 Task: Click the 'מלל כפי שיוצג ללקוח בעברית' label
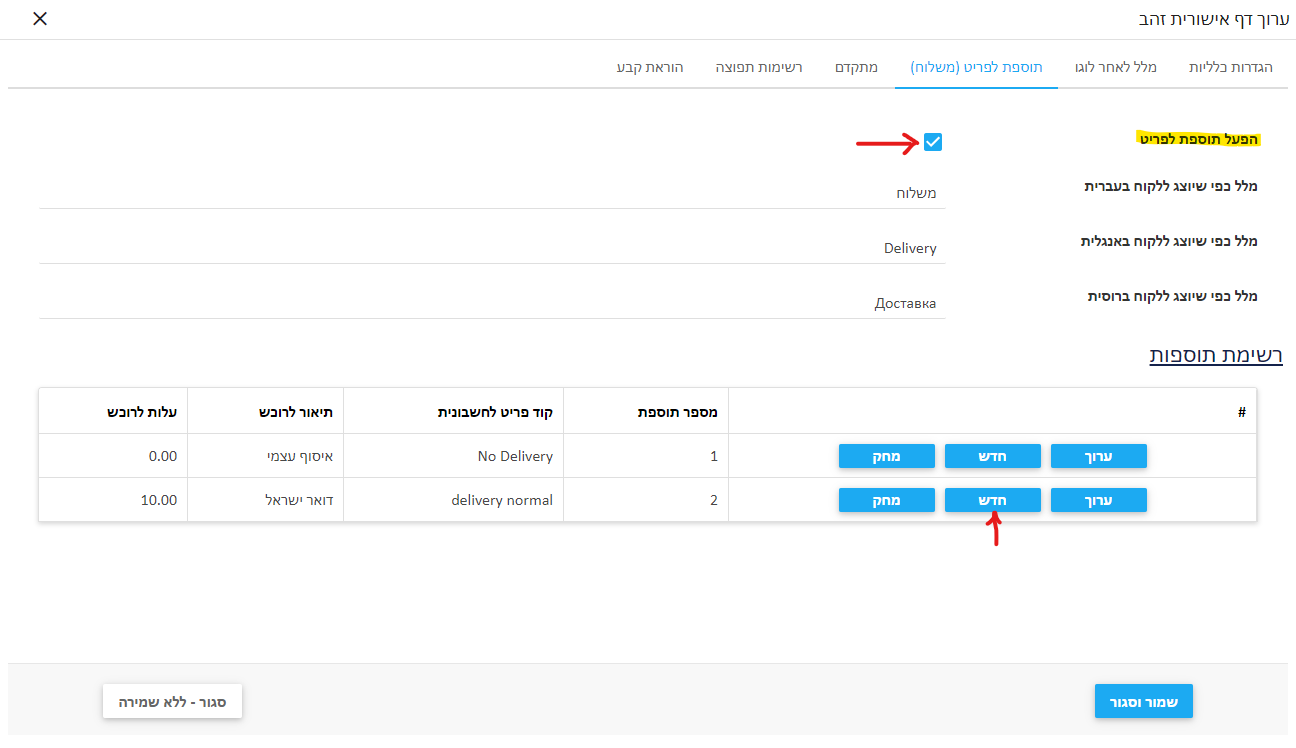coord(1171,186)
